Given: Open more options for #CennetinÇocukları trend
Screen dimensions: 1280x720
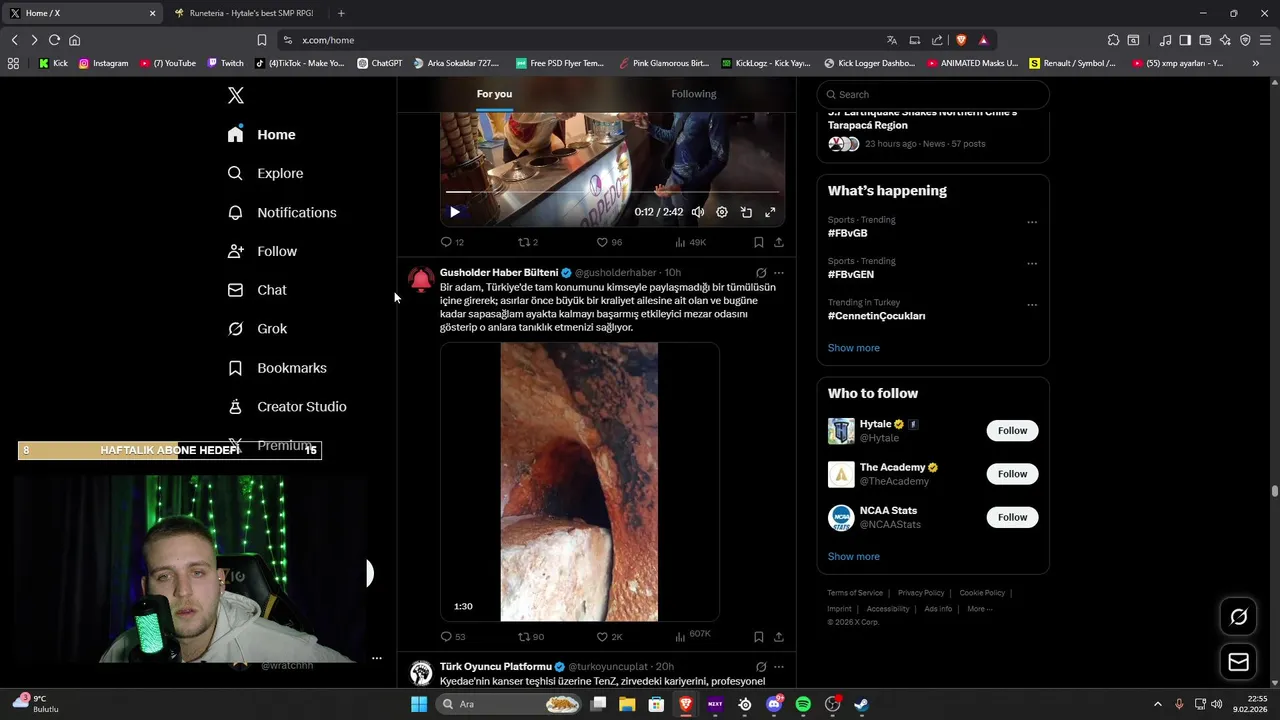Looking at the screenshot, I should click(1032, 305).
